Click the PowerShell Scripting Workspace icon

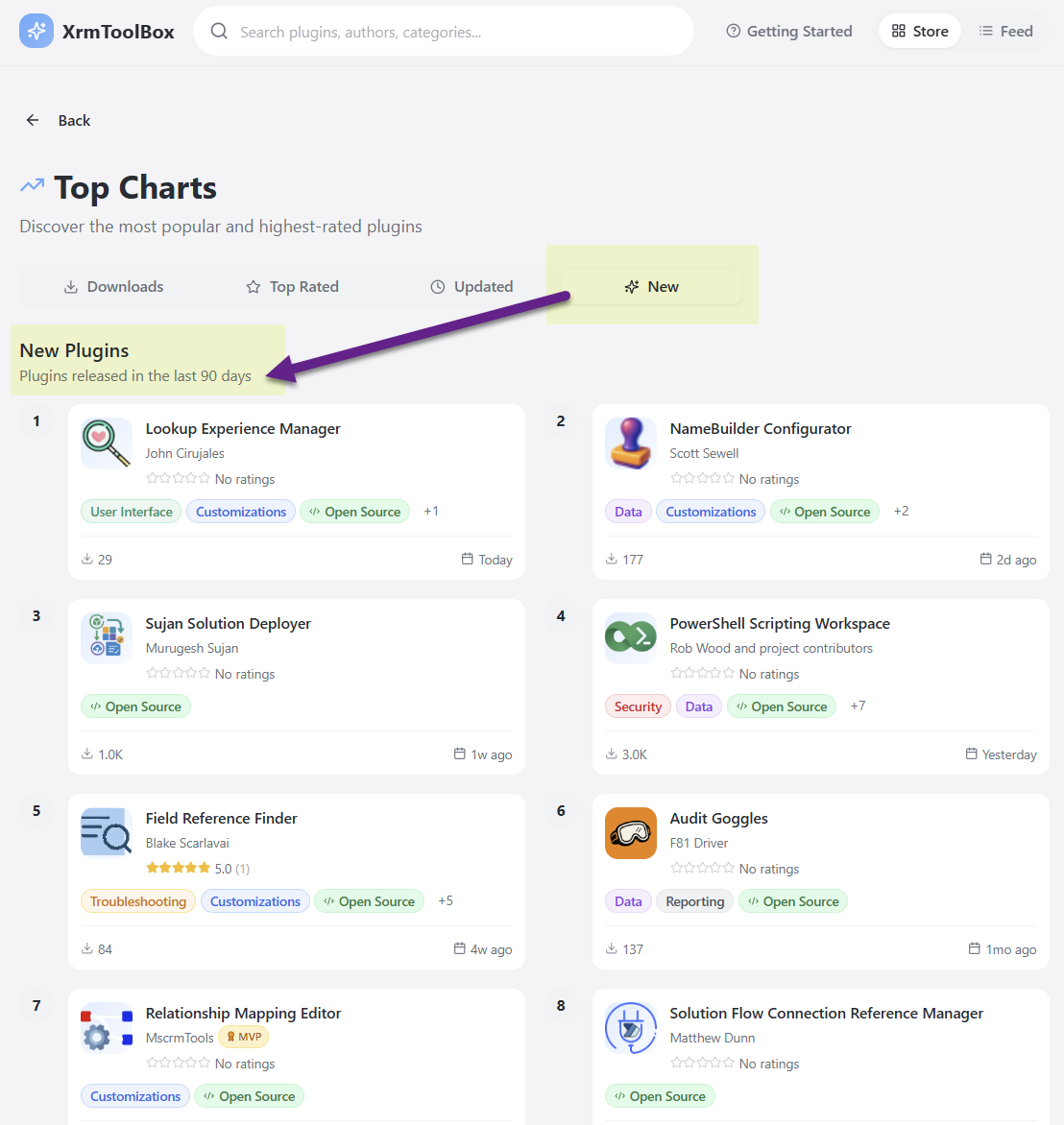631,638
